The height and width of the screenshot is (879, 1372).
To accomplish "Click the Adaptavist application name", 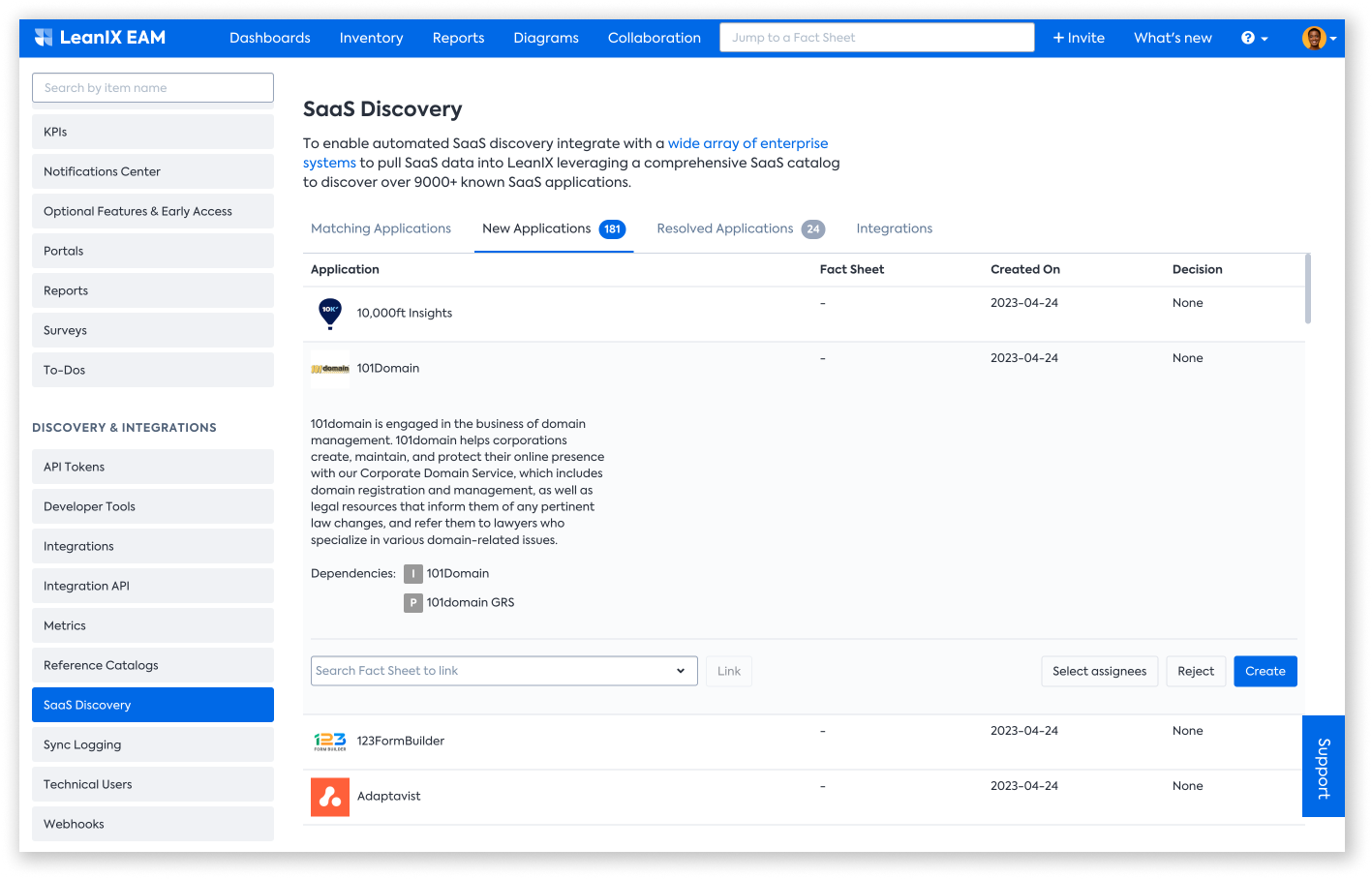I will [389, 796].
